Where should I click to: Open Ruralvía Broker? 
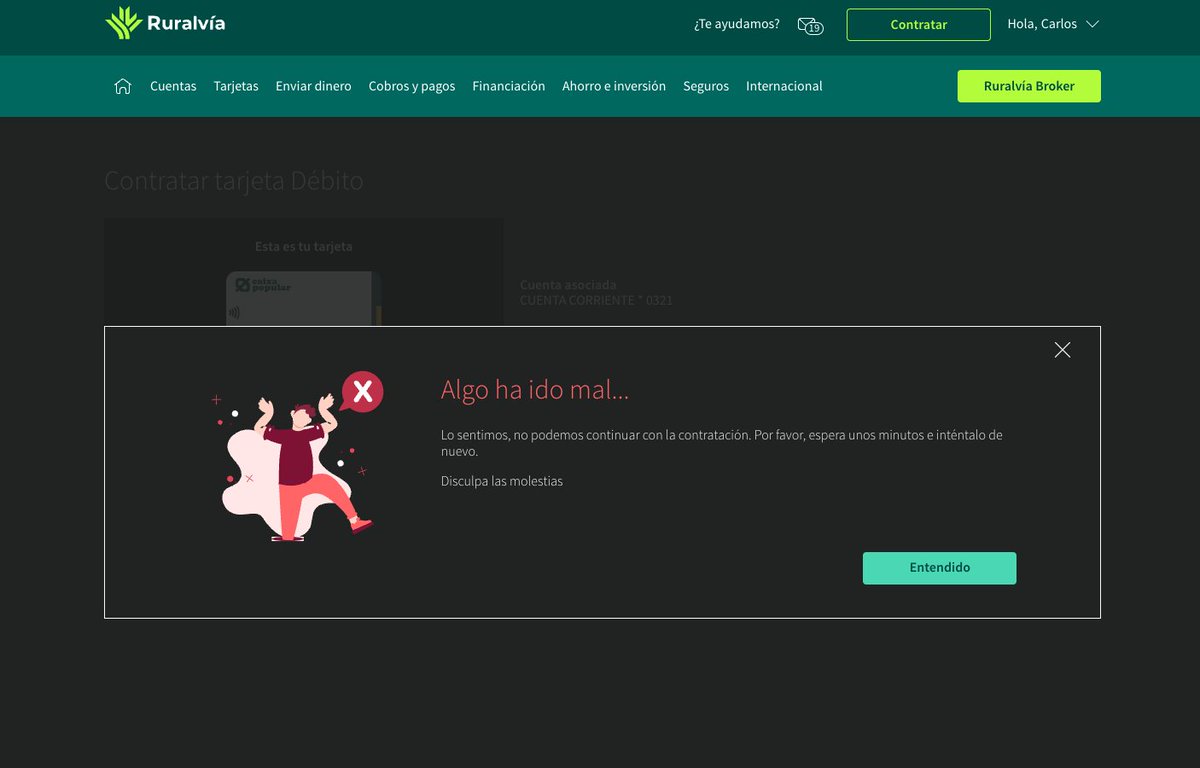(1028, 86)
